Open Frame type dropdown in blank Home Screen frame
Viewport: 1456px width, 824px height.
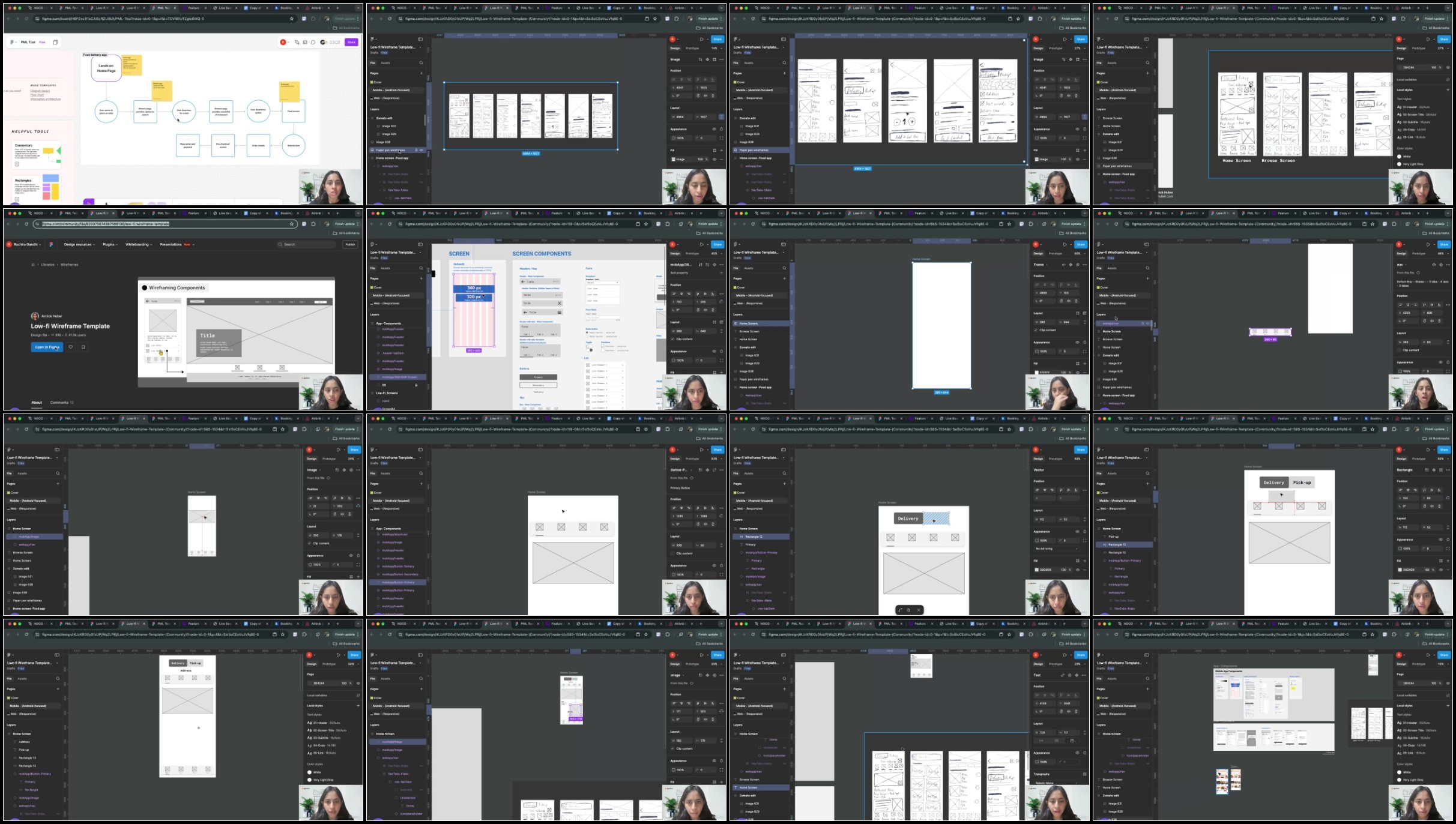[x=1042, y=265]
